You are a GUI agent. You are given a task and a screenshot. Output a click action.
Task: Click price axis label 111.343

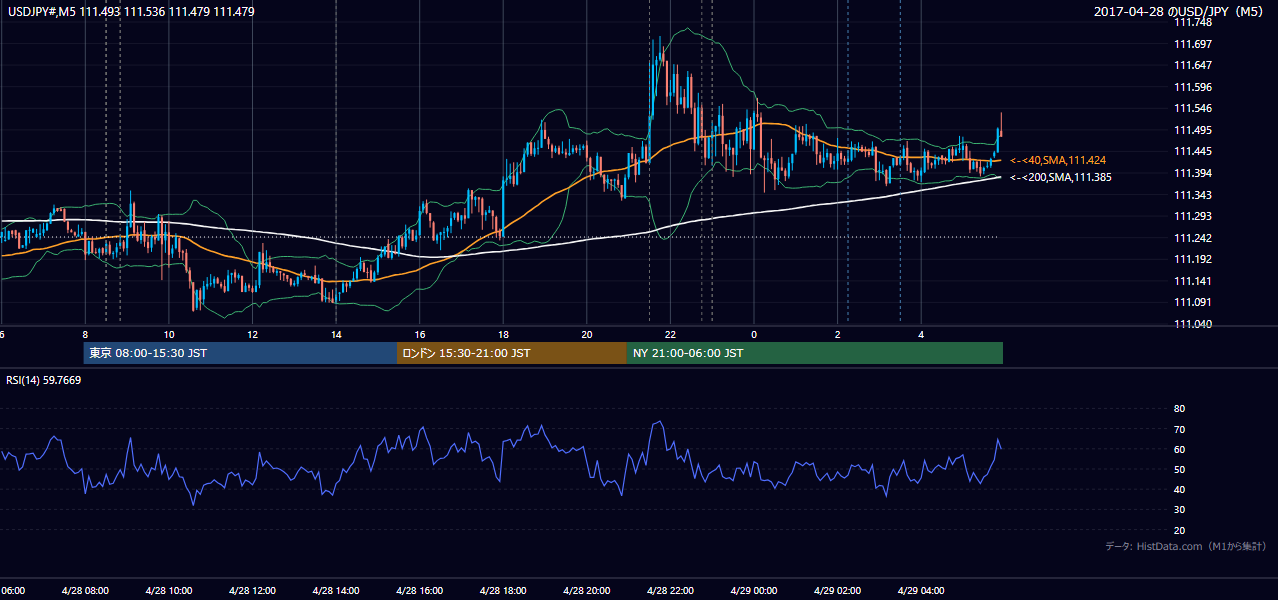(x=1194, y=195)
